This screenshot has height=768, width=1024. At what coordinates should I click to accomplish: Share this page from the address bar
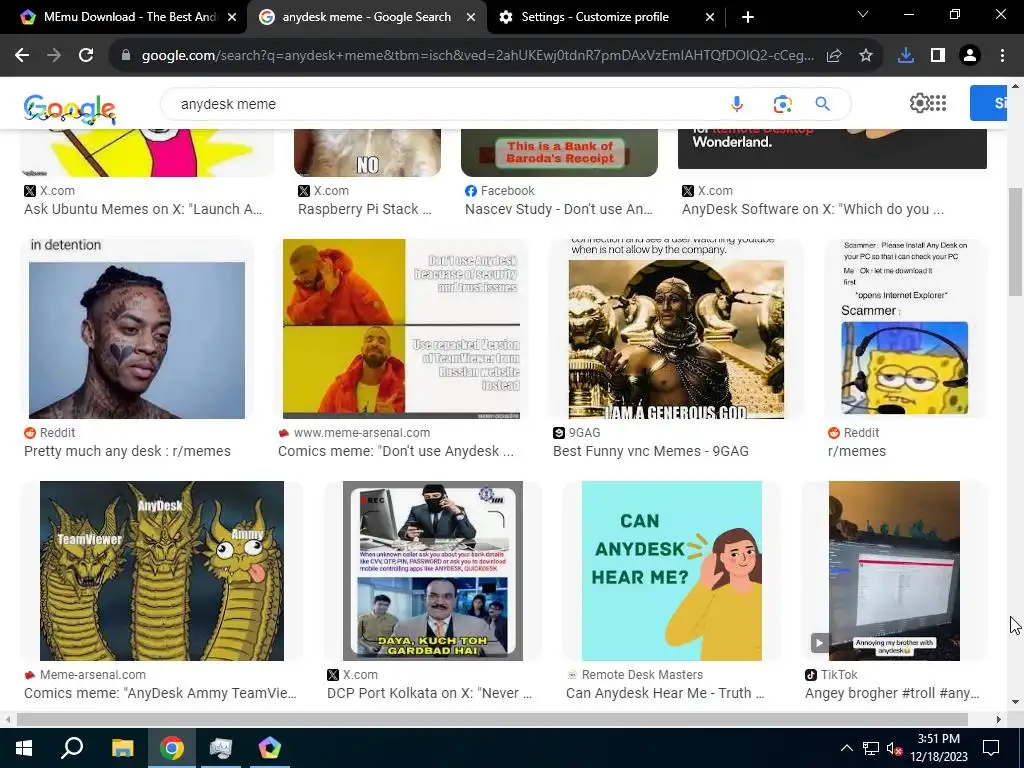pos(834,56)
